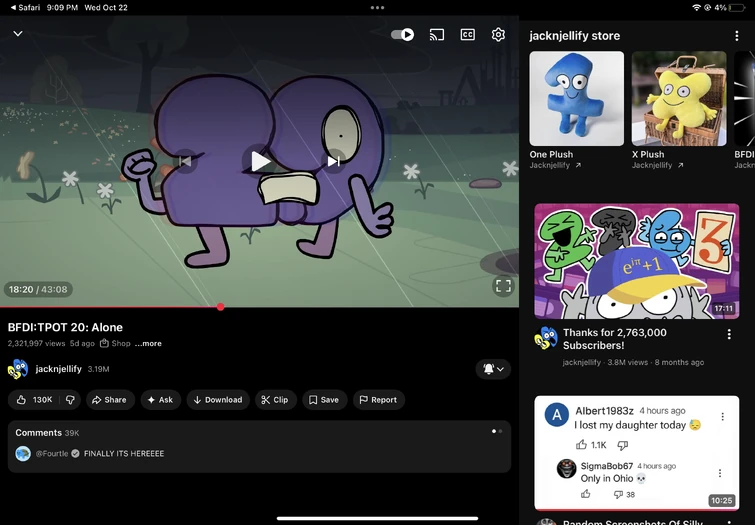Toggle closed captions (CC)
755x525 pixels.
[x=468, y=35]
